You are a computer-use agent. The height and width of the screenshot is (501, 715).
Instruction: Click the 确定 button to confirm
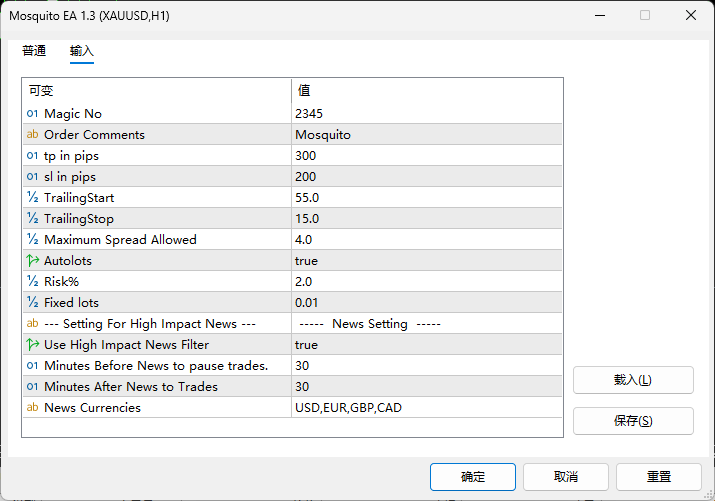(473, 477)
